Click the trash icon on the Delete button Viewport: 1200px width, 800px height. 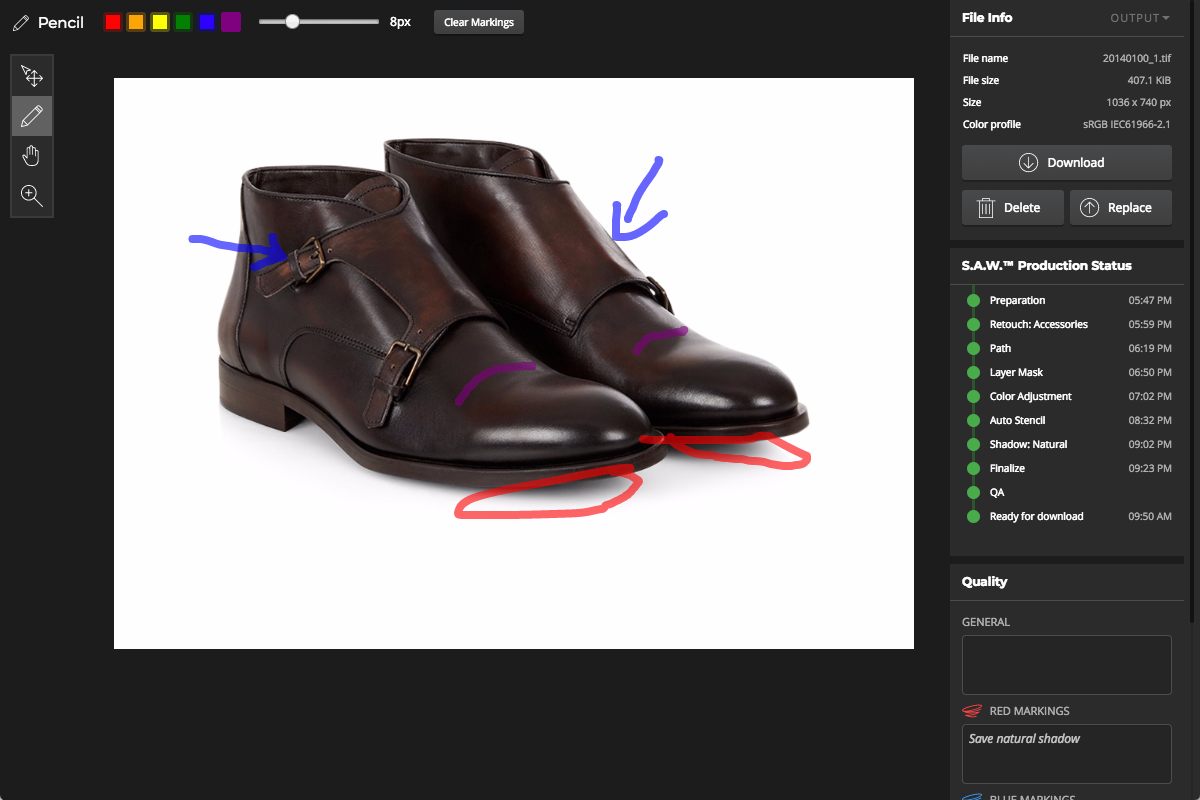(985, 207)
